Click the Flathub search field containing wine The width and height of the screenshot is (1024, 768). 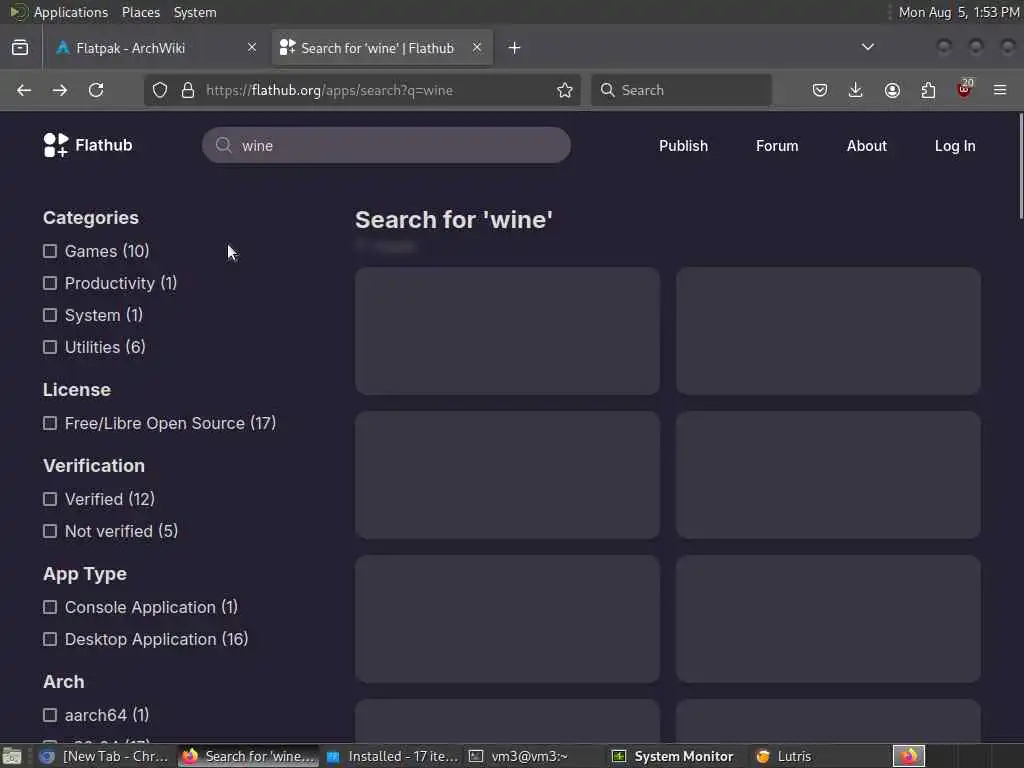click(386, 145)
